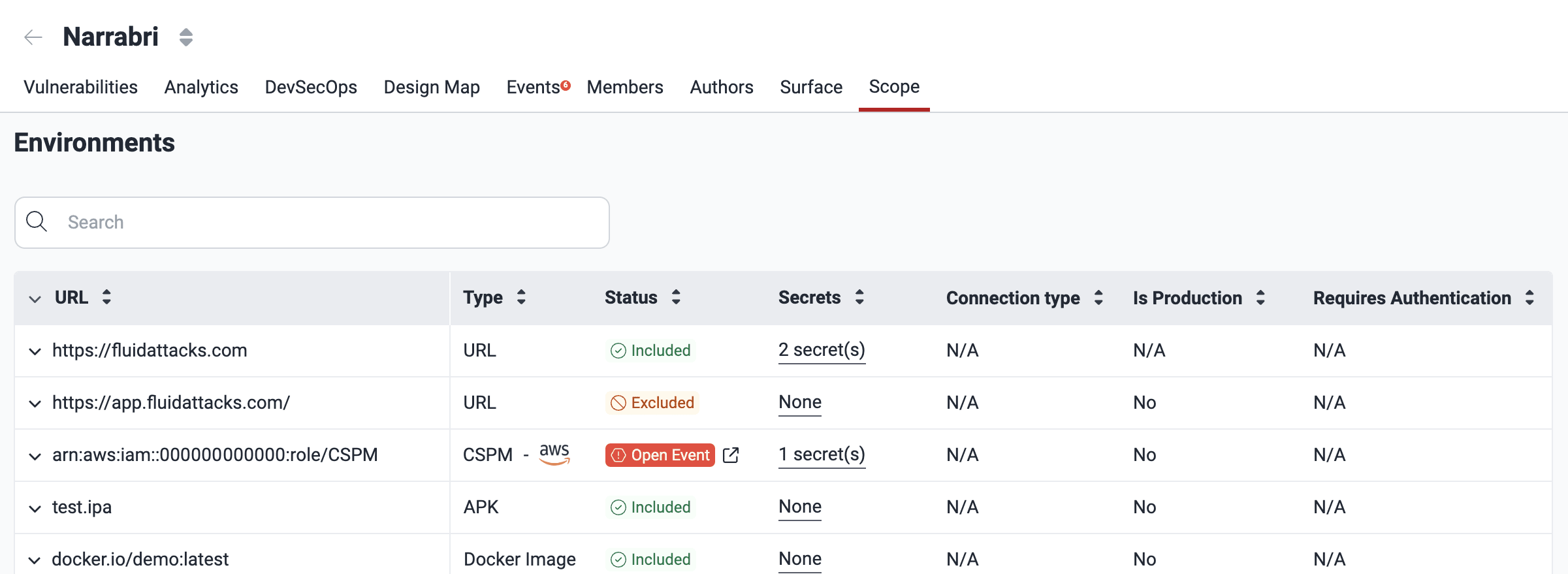This screenshot has height=574, width=1568.
Task: Open the Events tab
Action: tap(533, 87)
